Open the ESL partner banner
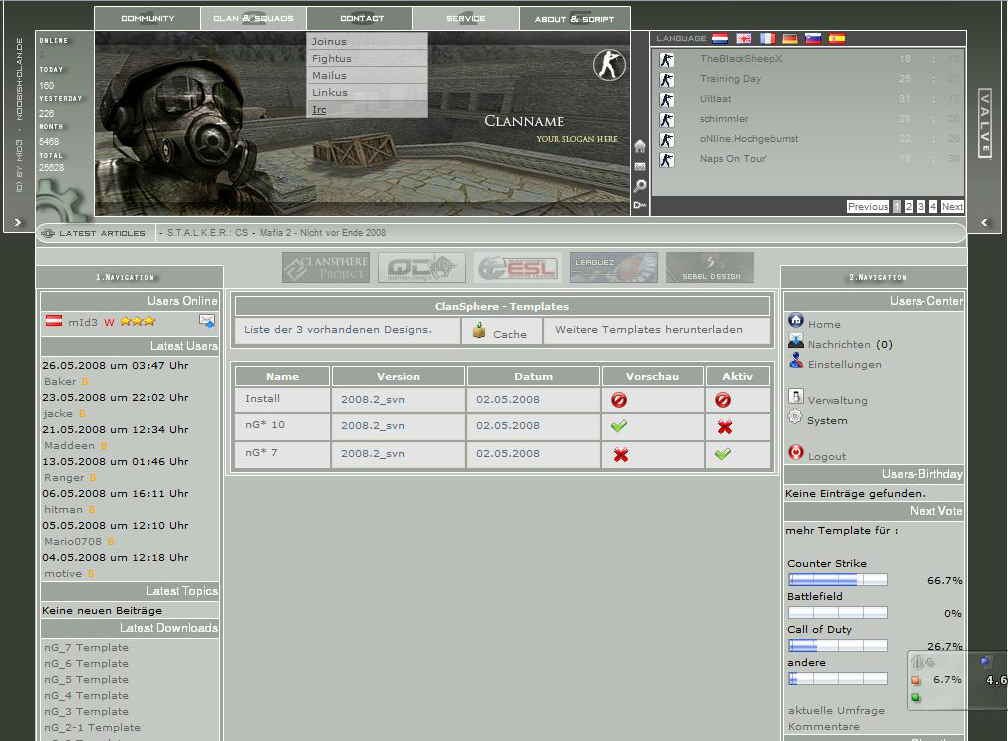The width and height of the screenshot is (1008, 741). [x=518, y=267]
